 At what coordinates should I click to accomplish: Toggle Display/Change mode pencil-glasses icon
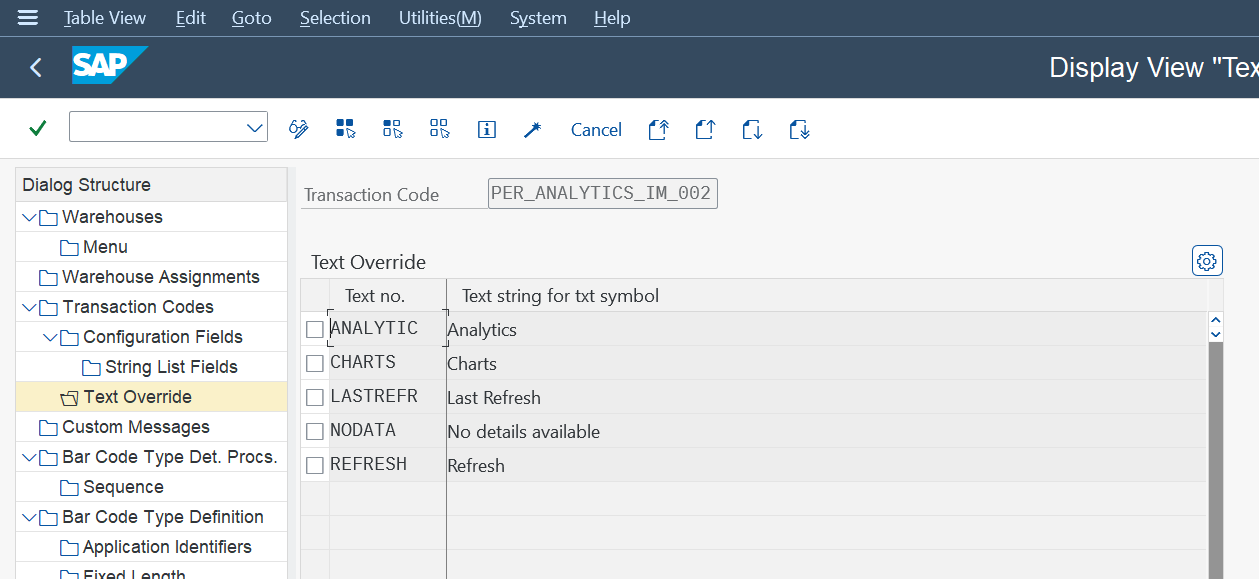click(x=298, y=129)
